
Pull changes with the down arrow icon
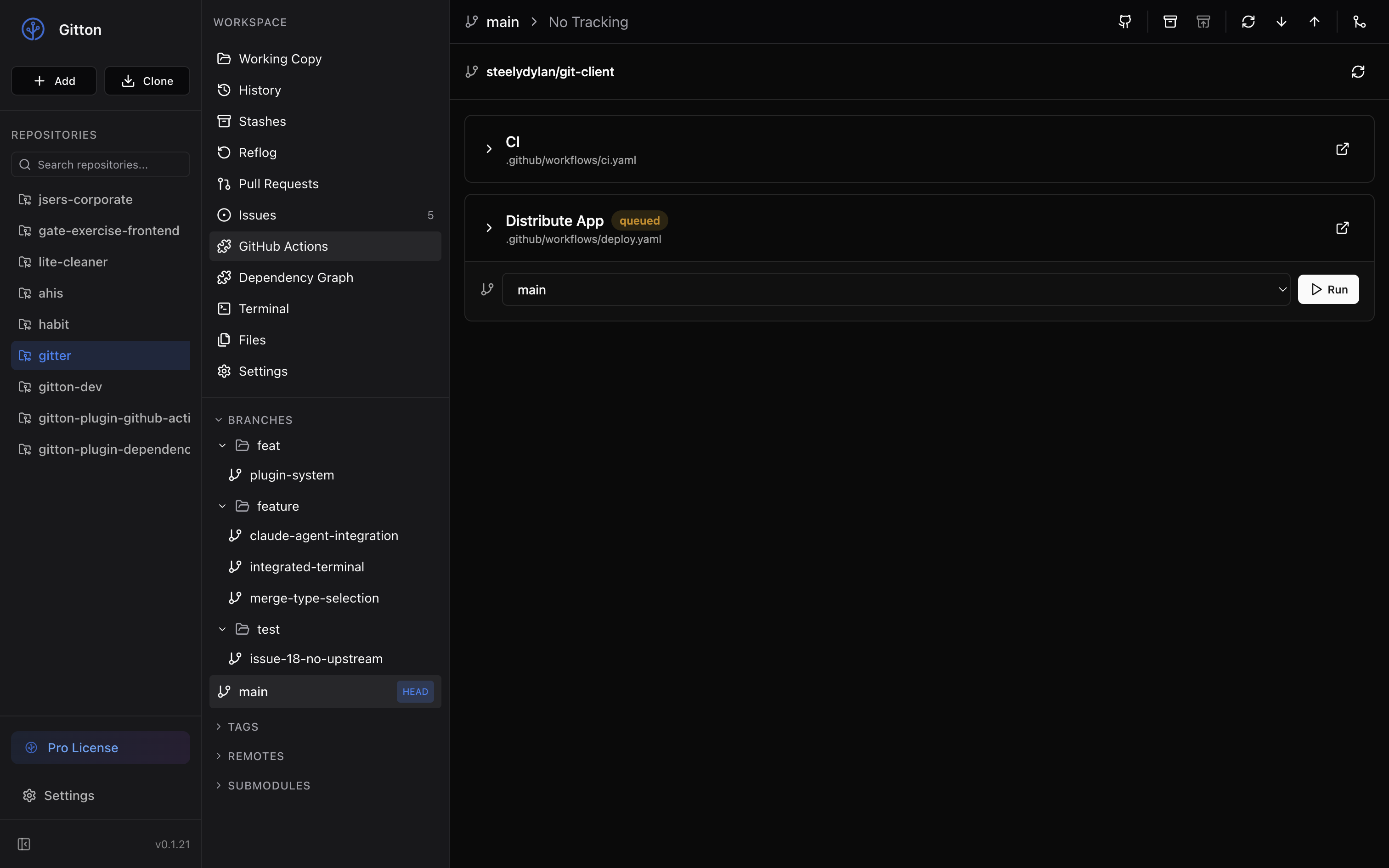(1281, 22)
